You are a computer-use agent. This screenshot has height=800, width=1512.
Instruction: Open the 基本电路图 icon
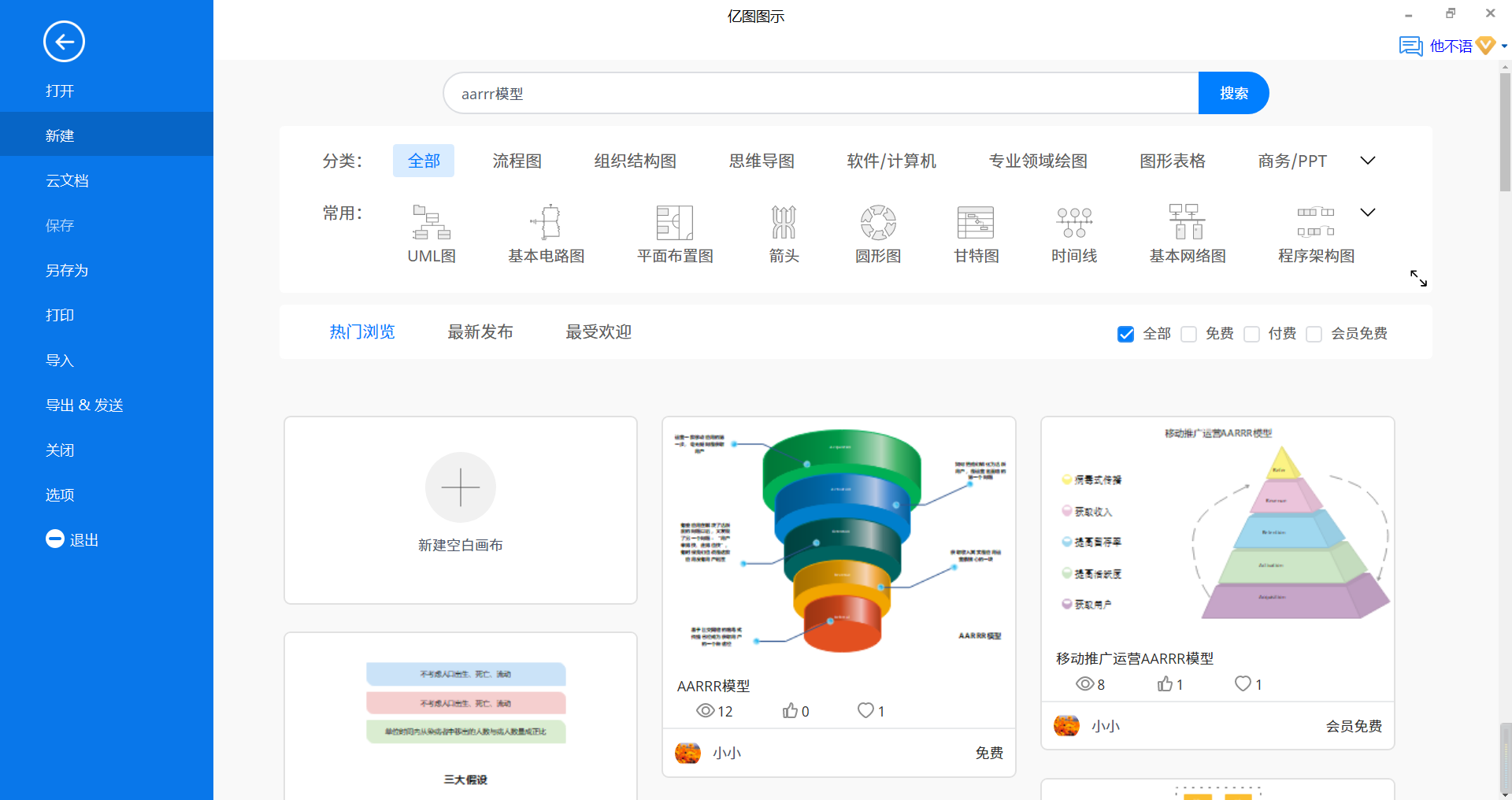(546, 222)
